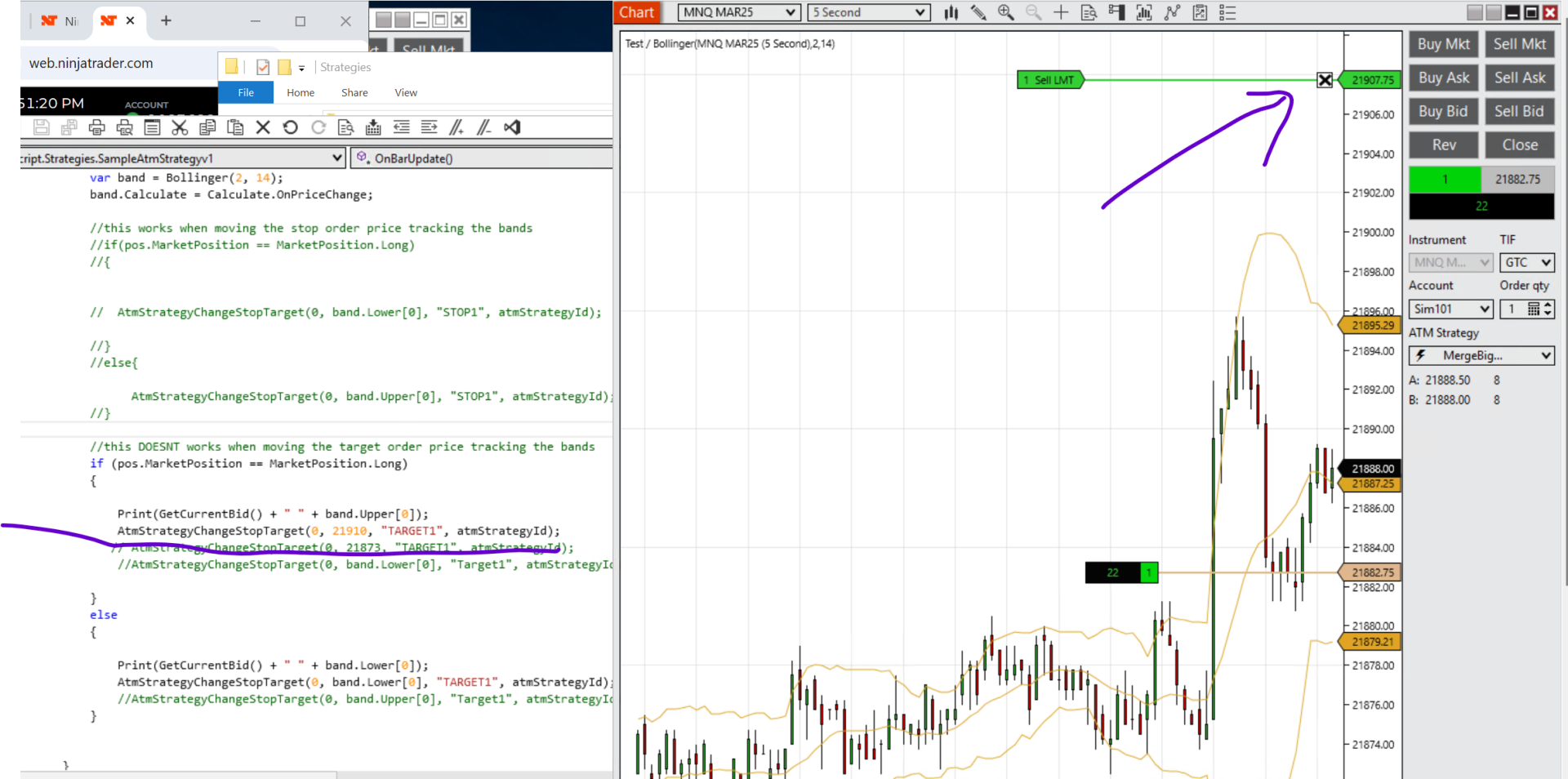
Task: Delete selection with the X icon in editor toolbar
Action: [263, 127]
